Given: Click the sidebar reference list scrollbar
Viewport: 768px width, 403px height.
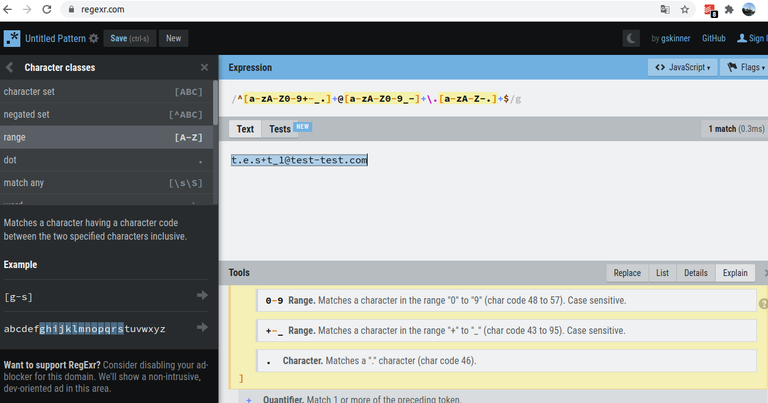Looking at the screenshot, I should click(x=216, y=103).
